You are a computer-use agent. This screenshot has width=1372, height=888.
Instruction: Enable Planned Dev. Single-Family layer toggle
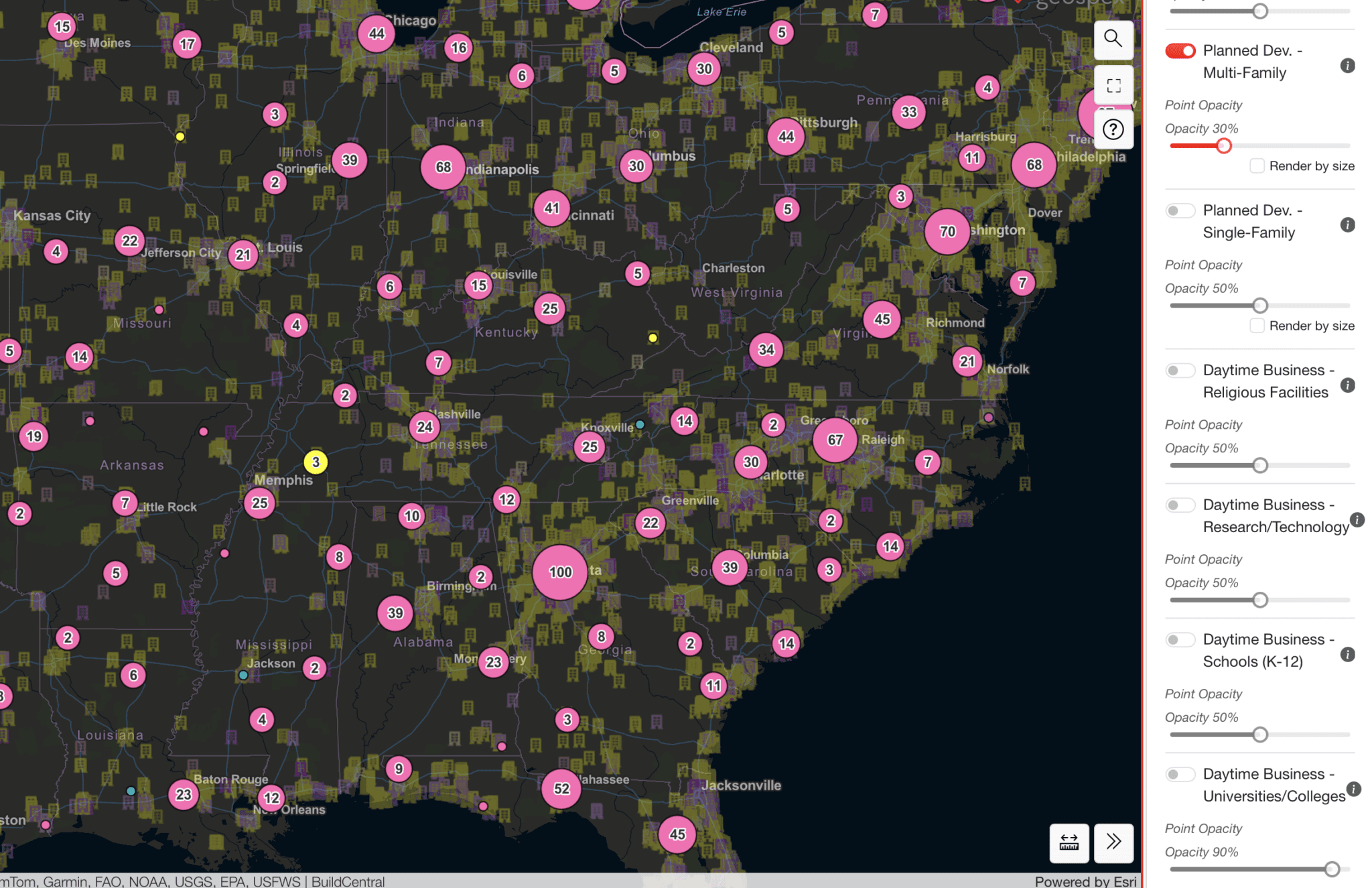[1180, 211]
